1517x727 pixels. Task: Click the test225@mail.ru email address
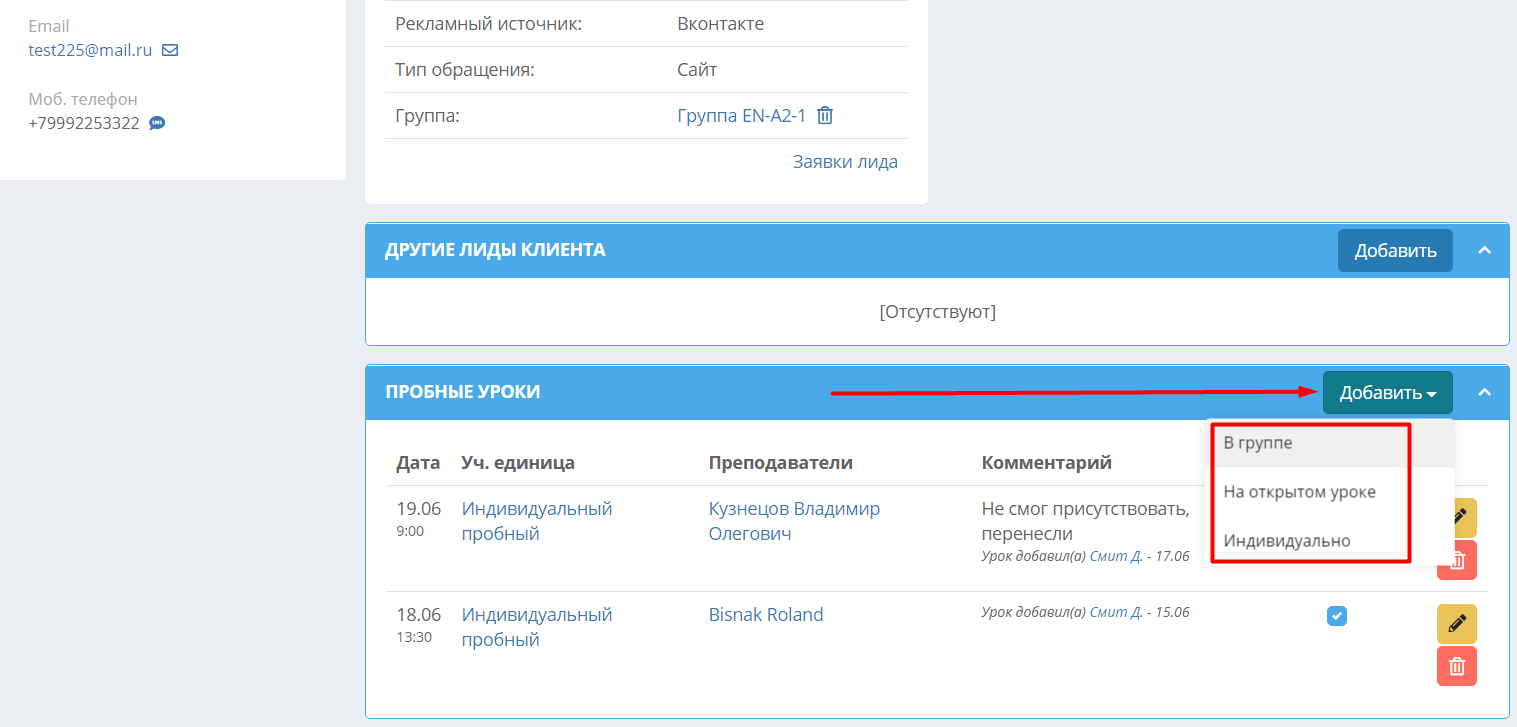point(90,50)
